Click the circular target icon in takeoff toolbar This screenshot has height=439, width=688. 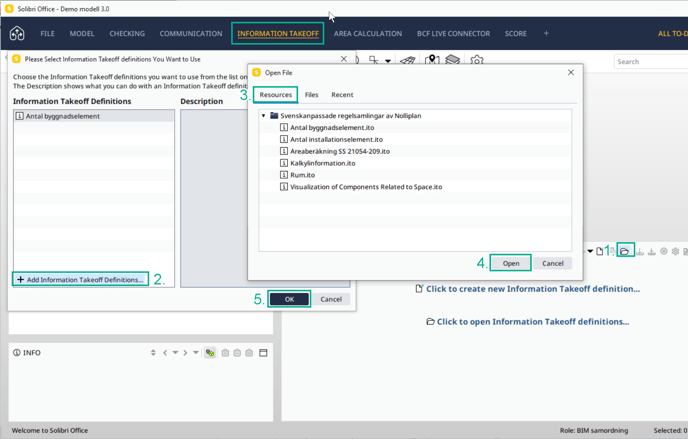664,251
